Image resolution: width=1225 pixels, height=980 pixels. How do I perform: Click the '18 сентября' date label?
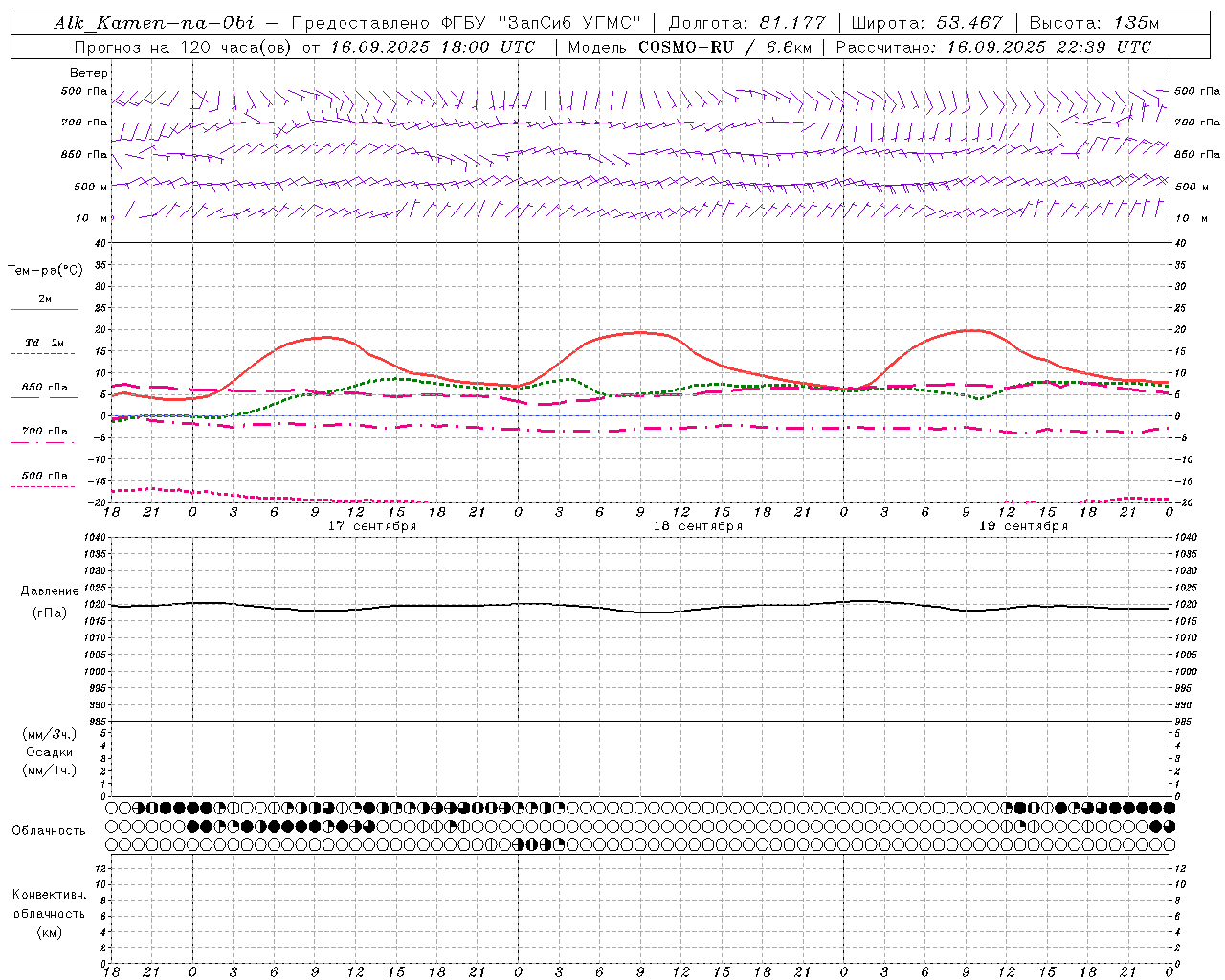coord(698,526)
